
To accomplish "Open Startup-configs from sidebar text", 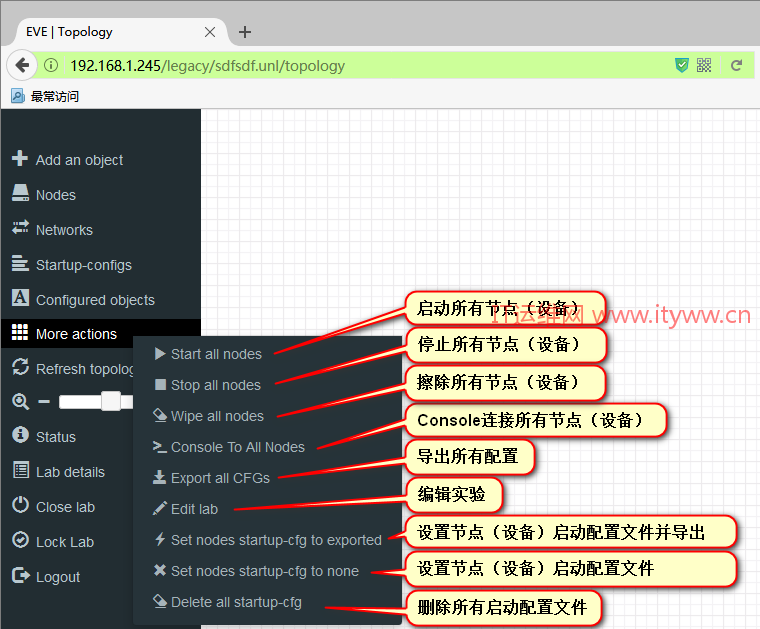I will click(x=84, y=266).
